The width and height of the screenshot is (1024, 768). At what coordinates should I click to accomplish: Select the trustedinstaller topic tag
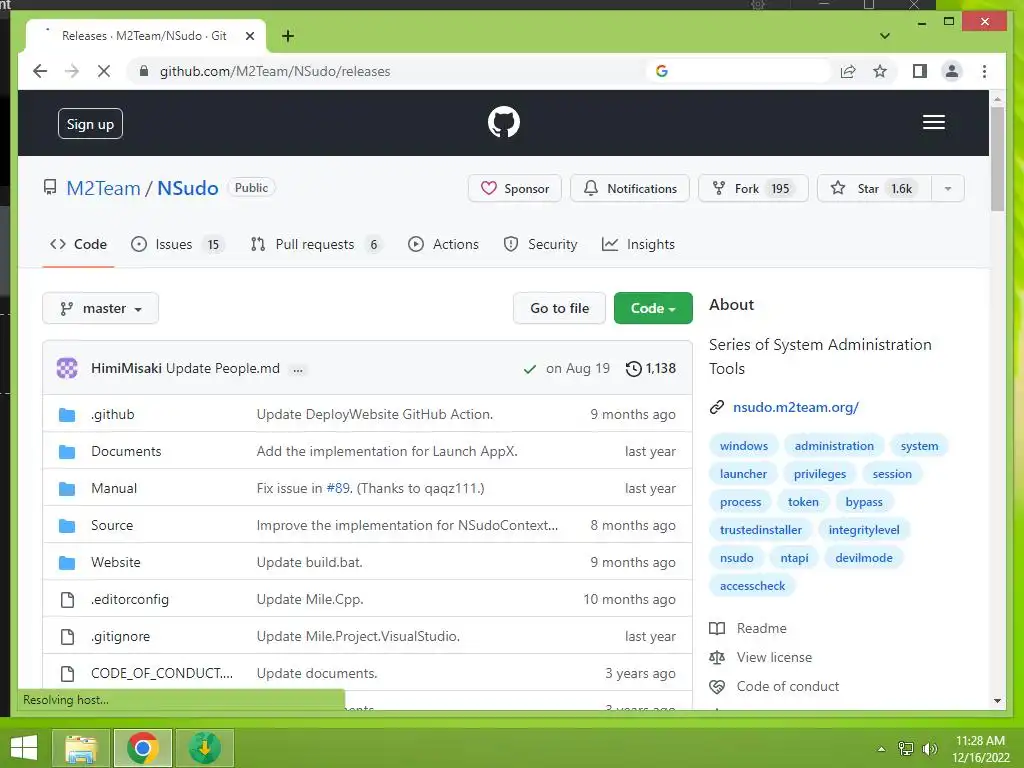[761, 530]
